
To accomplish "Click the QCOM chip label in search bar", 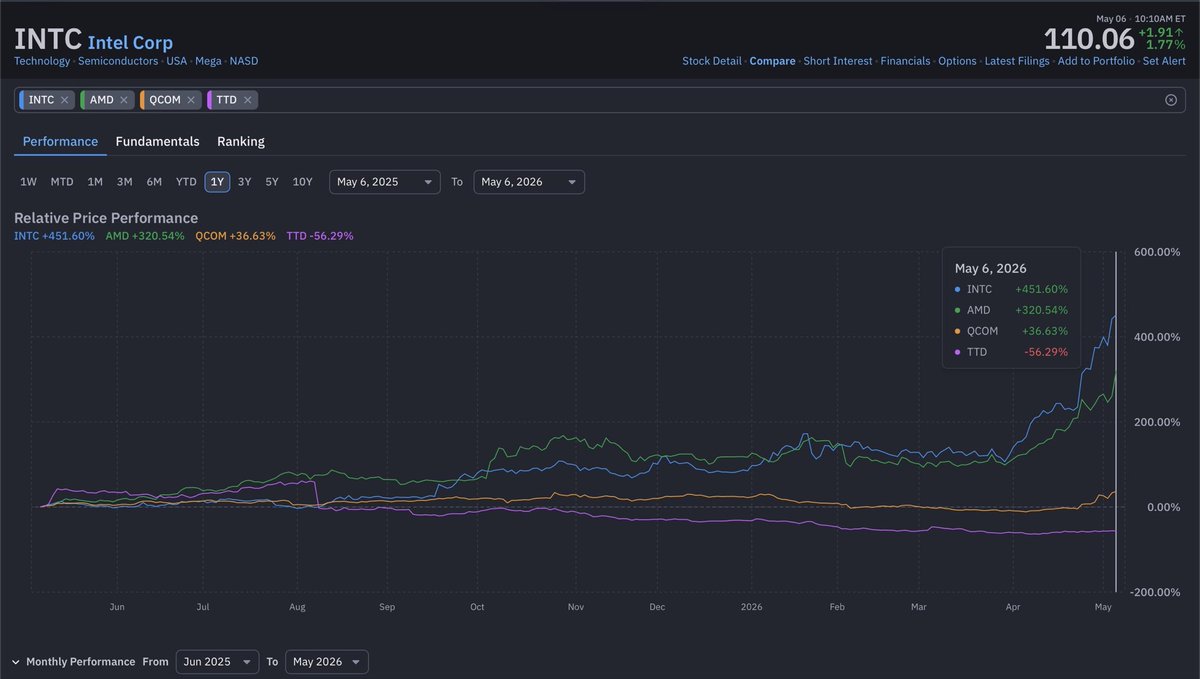I will pos(164,100).
